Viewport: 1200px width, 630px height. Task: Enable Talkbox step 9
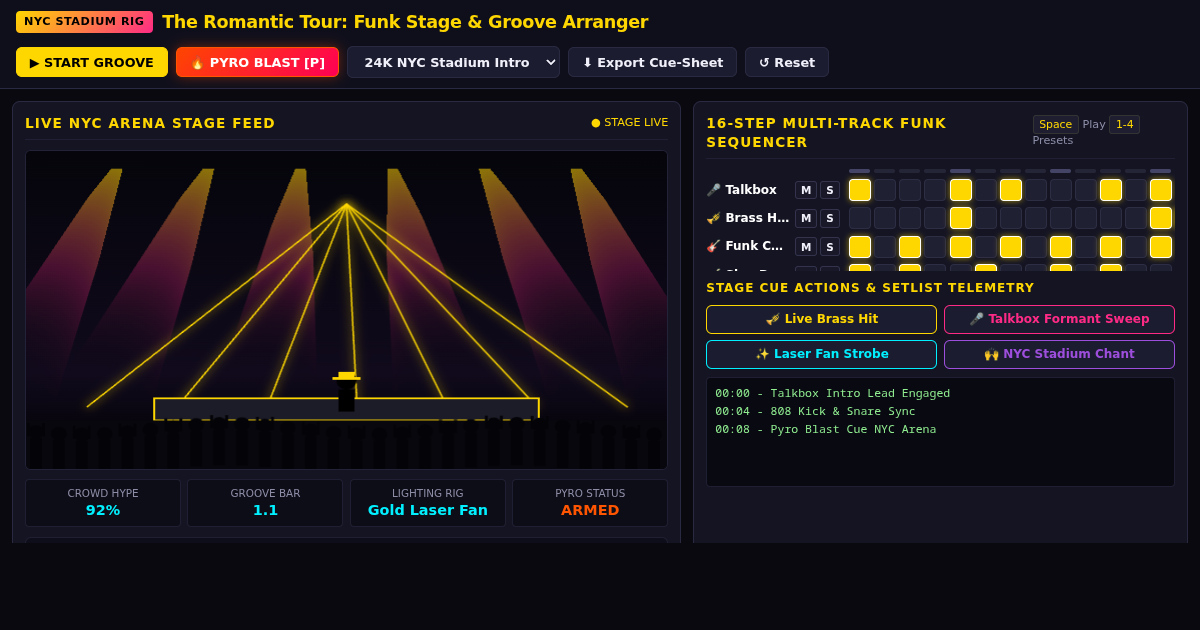click(x=1061, y=190)
